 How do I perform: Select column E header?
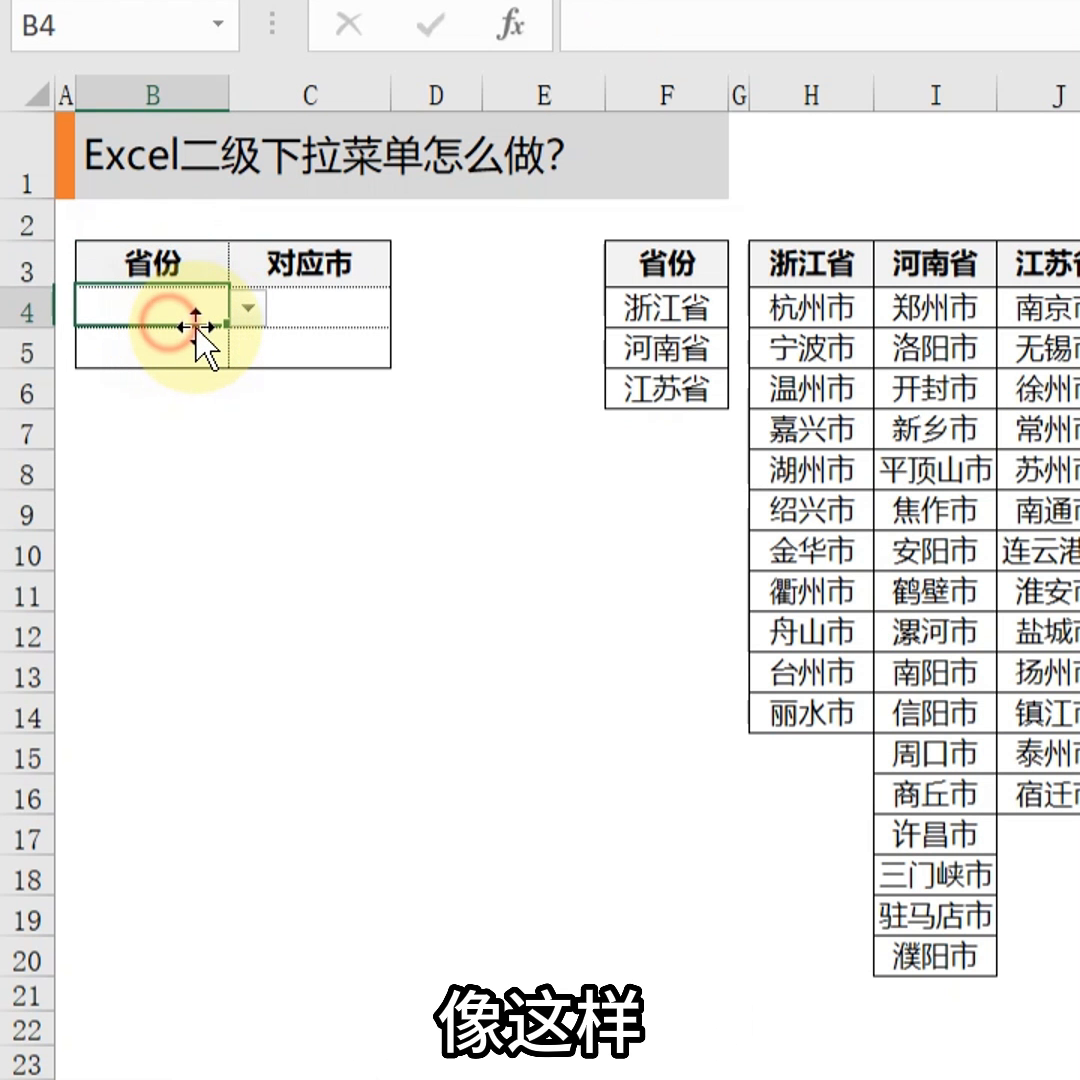click(543, 95)
